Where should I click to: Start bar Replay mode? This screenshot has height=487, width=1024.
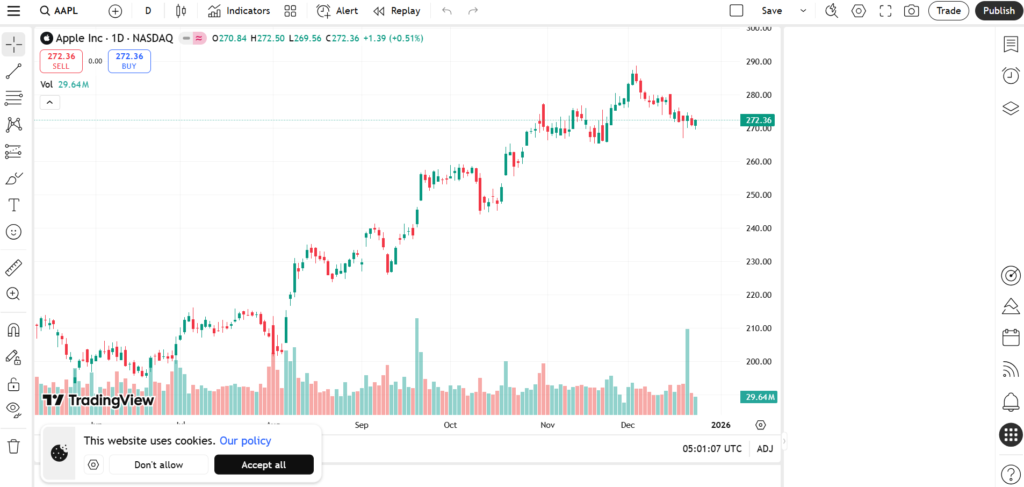tap(396, 10)
